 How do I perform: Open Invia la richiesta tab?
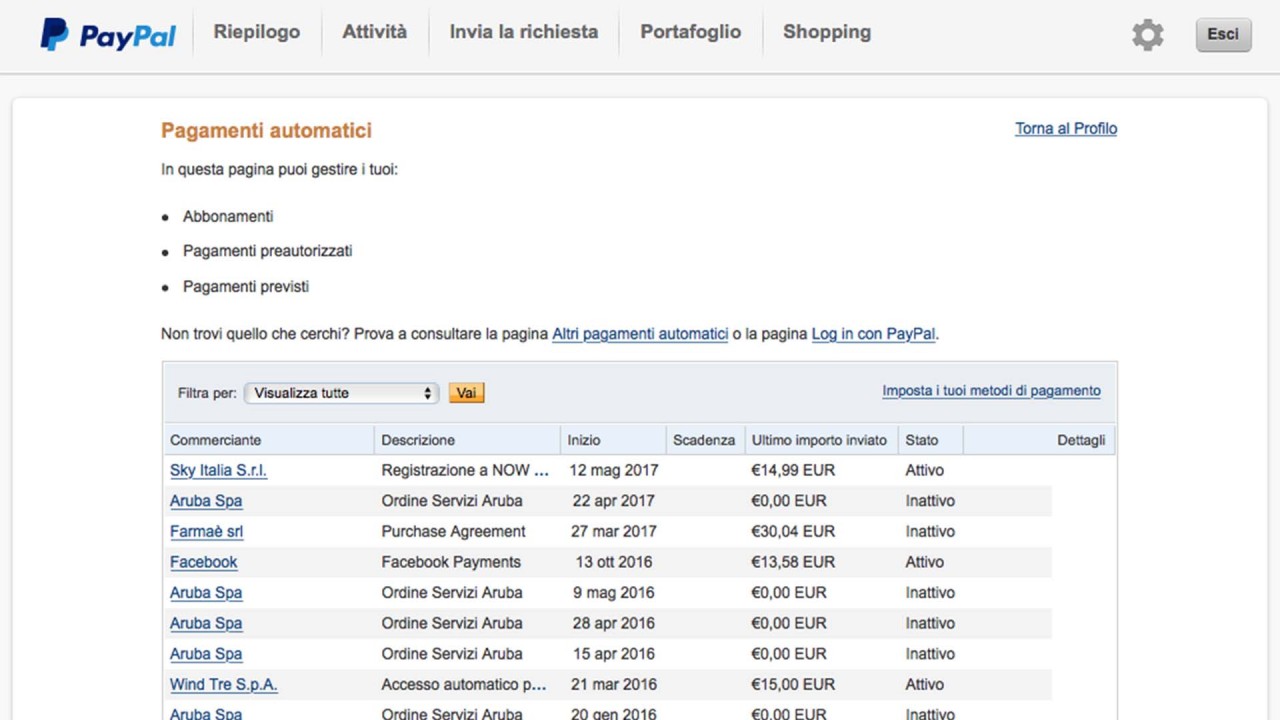point(523,32)
